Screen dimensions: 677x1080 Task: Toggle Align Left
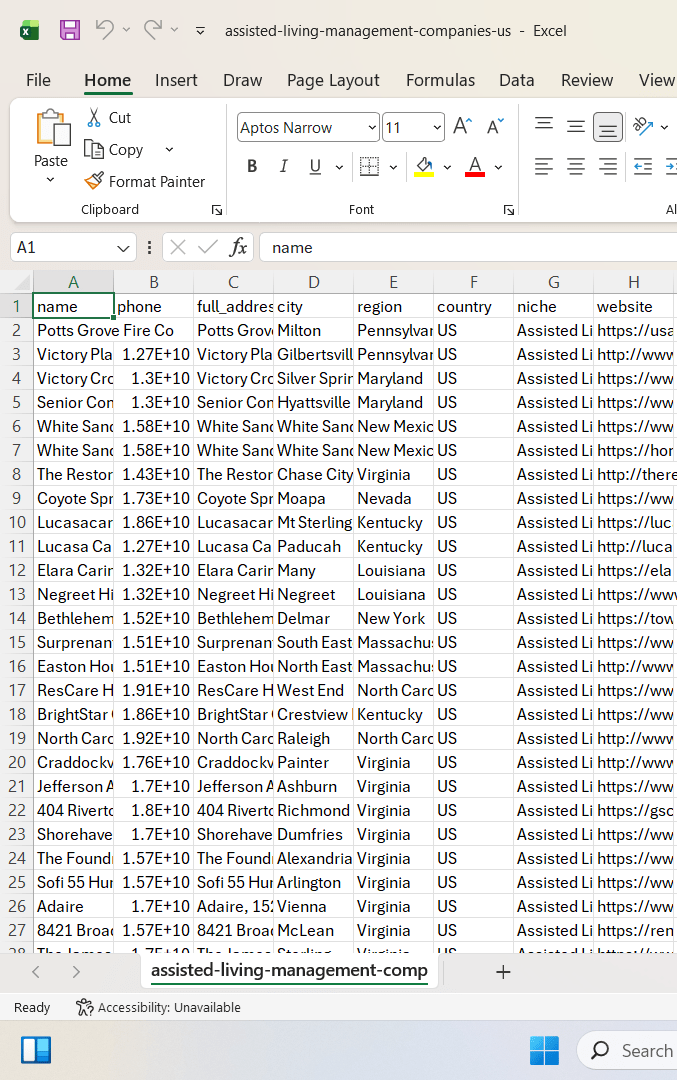click(544, 166)
